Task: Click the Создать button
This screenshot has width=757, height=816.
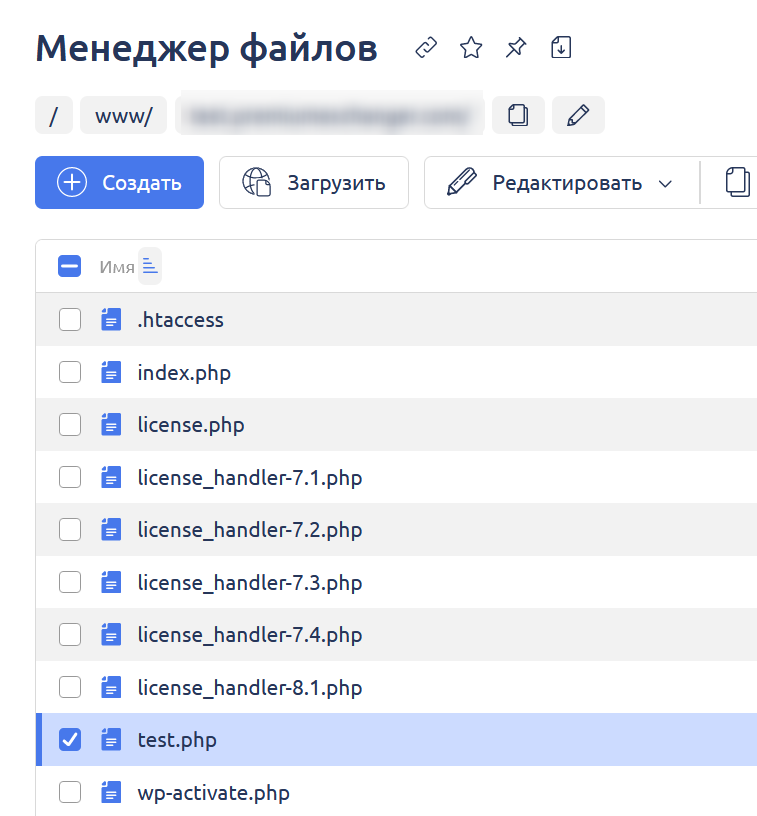Action: point(119,183)
